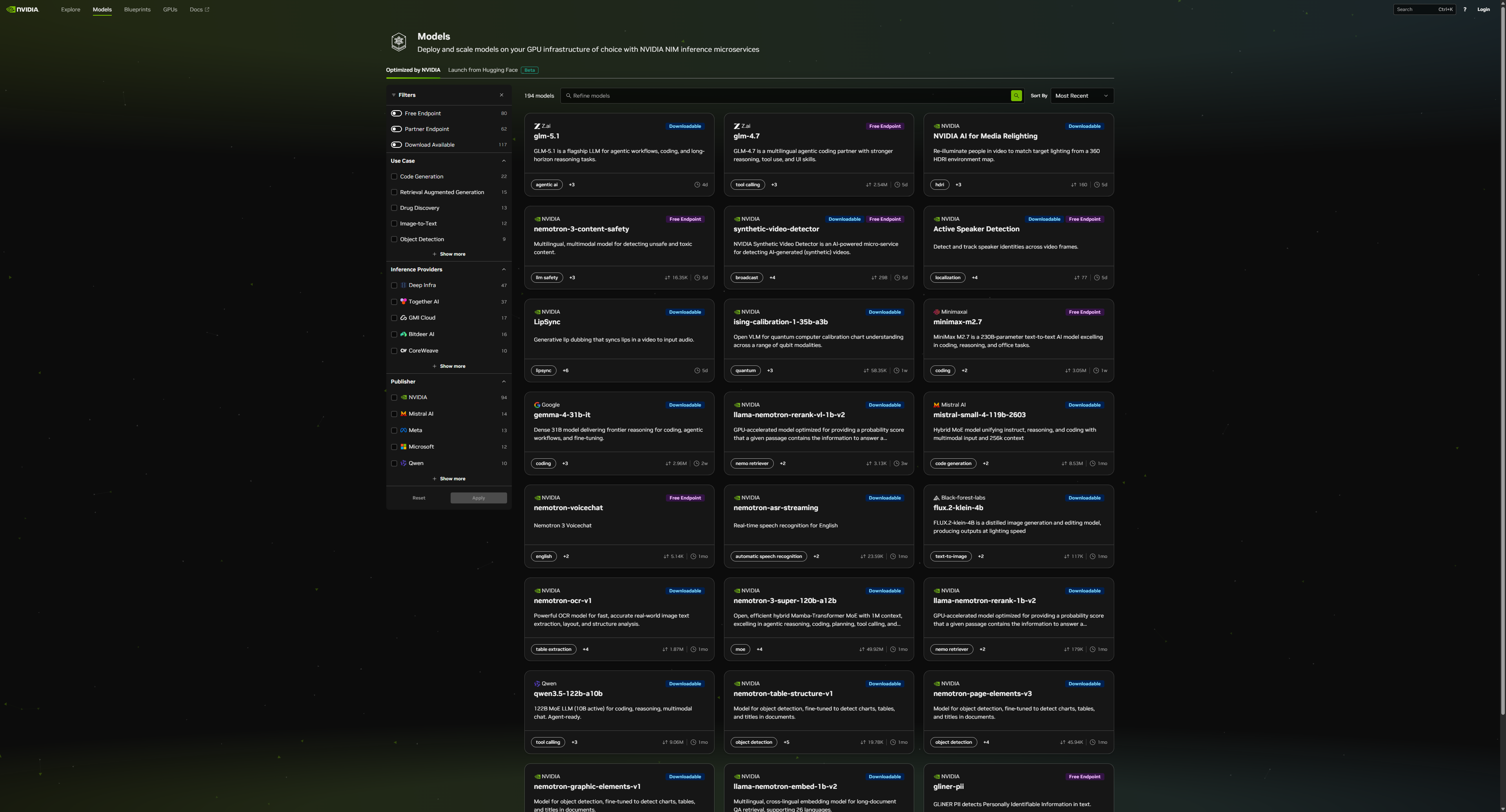Screen dimensions: 1506x812
Task: Close the Filters panel with the X icon
Action: pyautogui.click(x=501, y=95)
